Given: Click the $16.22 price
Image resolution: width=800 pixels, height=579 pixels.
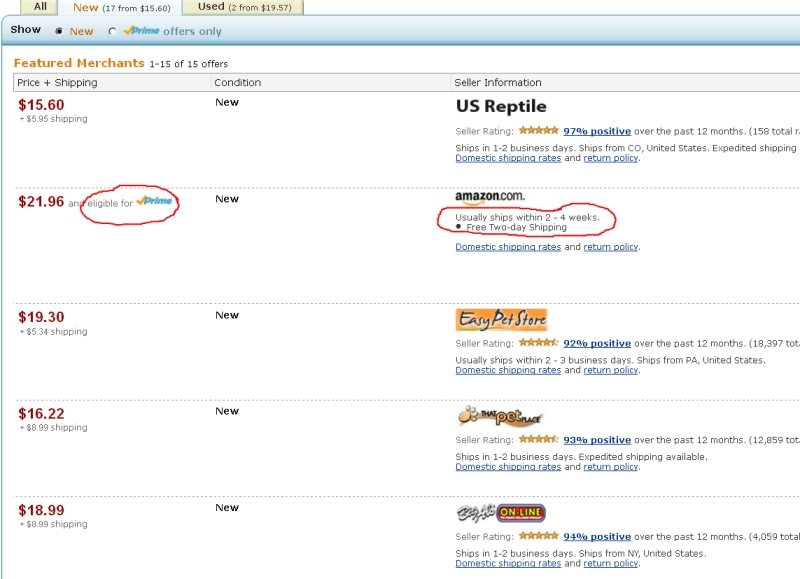Looking at the screenshot, I should point(41,414).
